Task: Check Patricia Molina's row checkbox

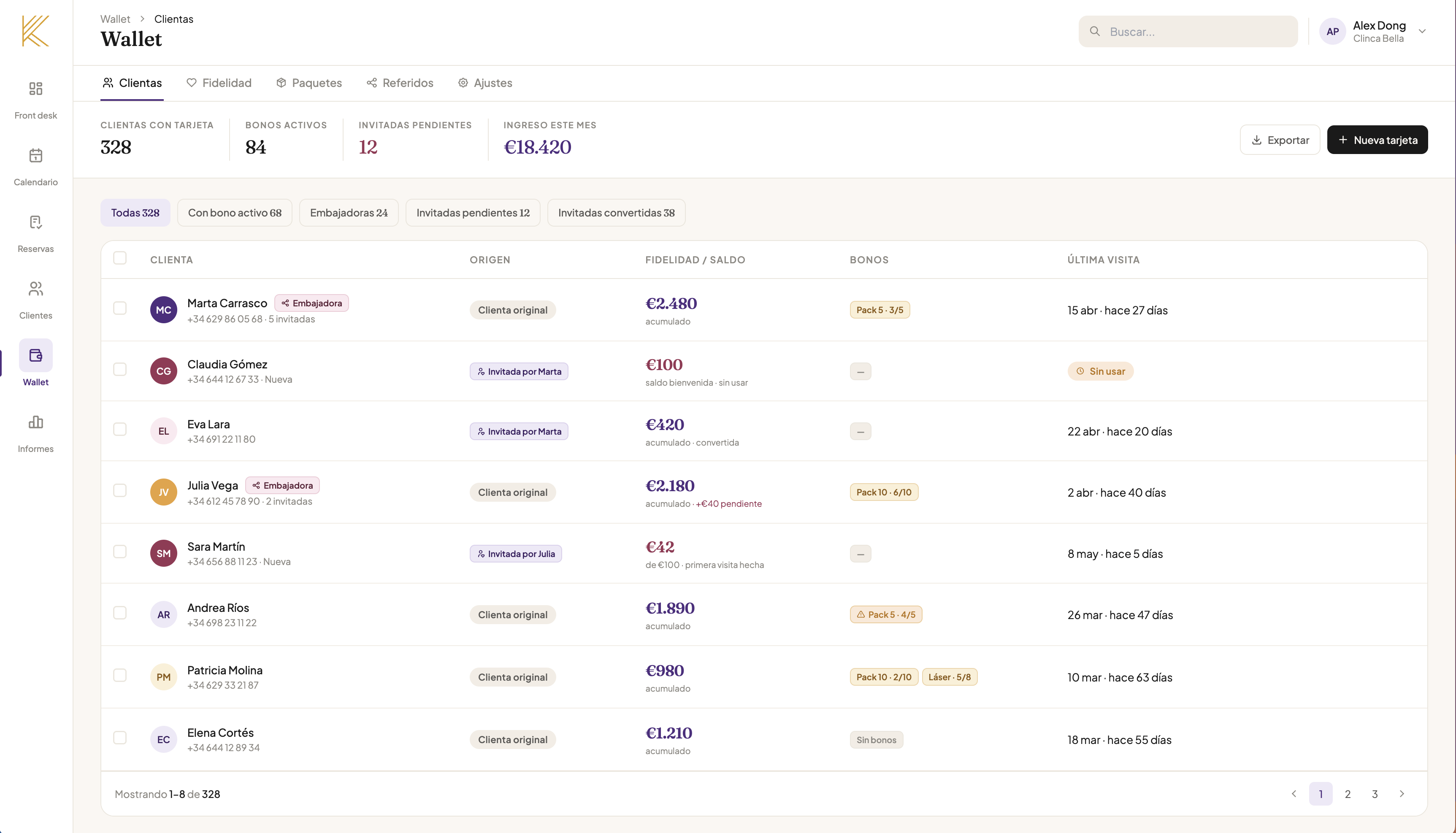Action: coord(119,675)
